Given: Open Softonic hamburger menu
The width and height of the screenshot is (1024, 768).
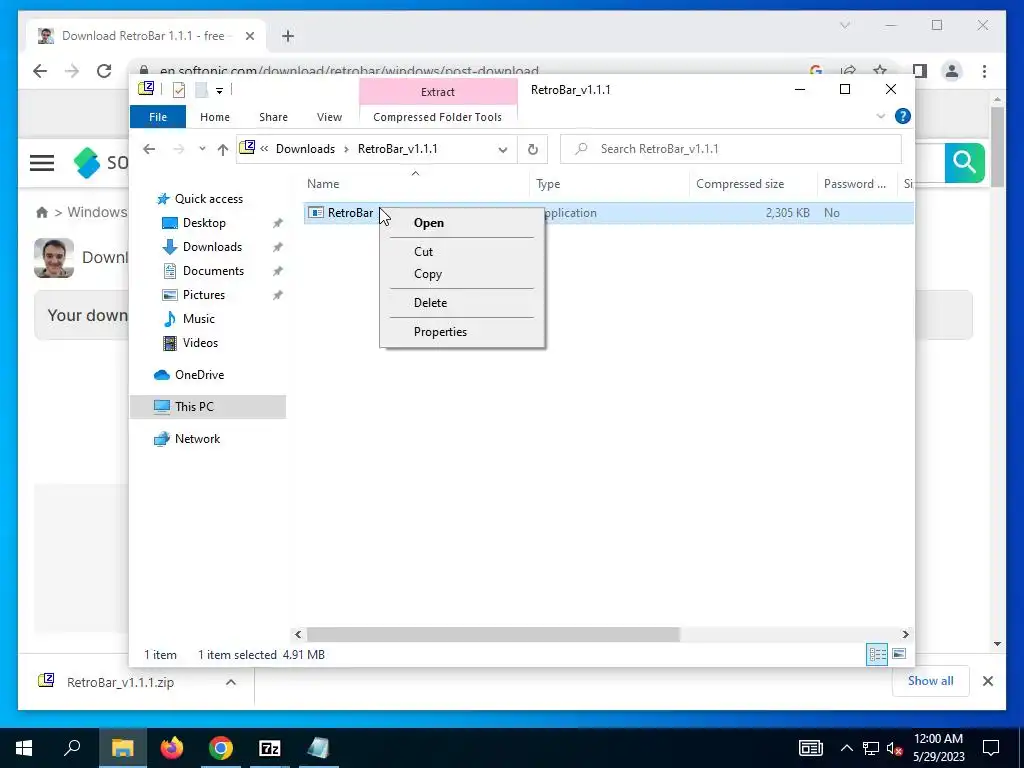Looking at the screenshot, I should [x=42, y=163].
